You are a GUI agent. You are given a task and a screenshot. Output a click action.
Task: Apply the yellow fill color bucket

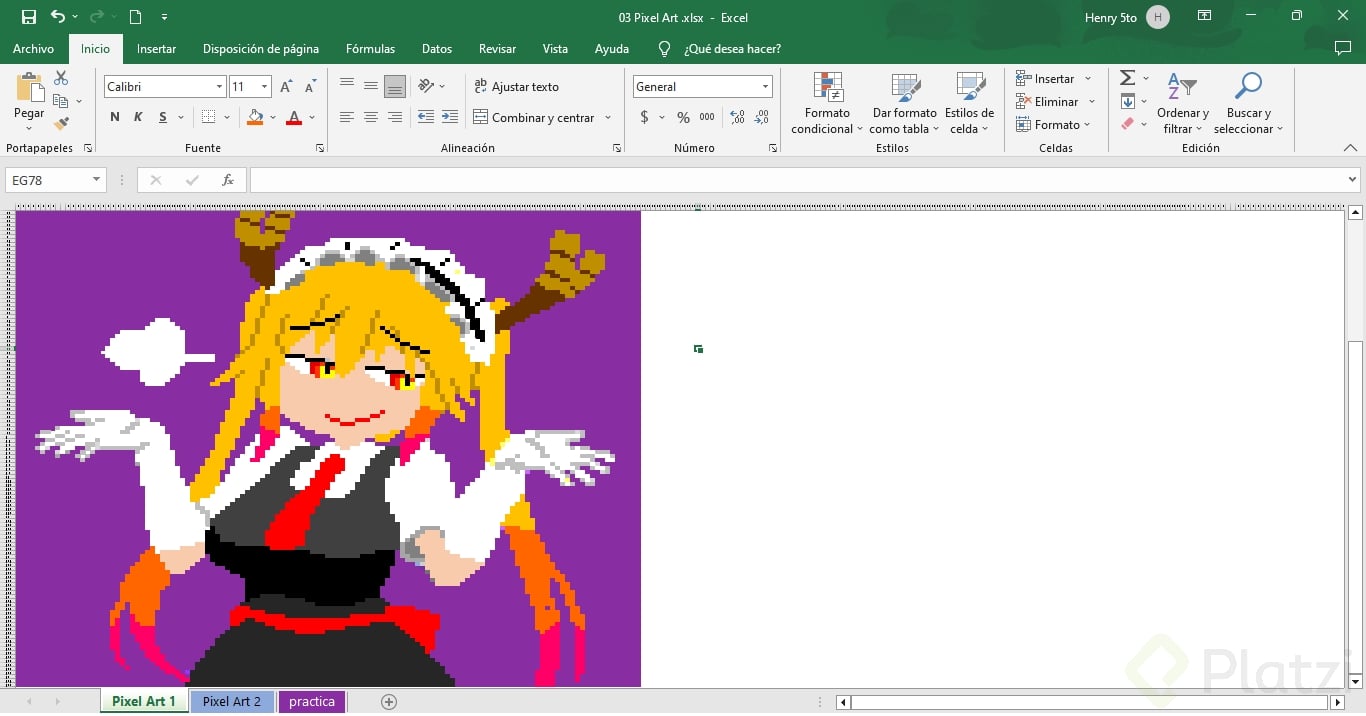click(x=255, y=117)
